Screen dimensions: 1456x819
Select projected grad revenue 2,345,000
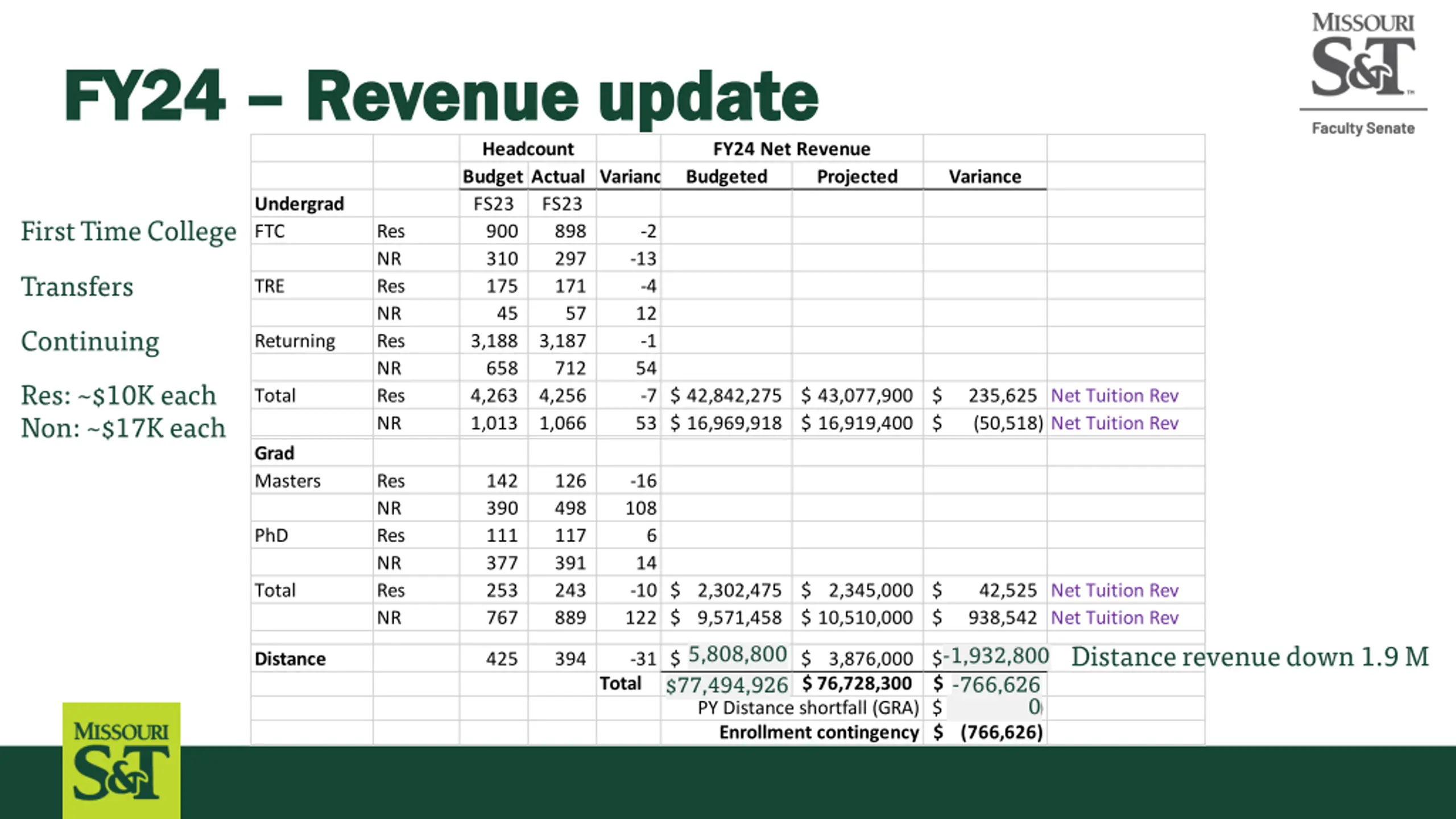coord(870,590)
